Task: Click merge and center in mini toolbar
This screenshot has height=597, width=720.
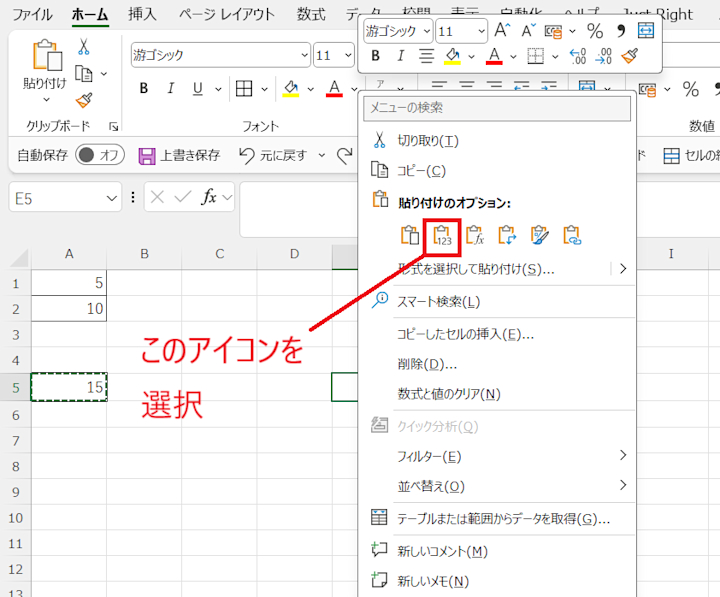Action: point(646,31)
